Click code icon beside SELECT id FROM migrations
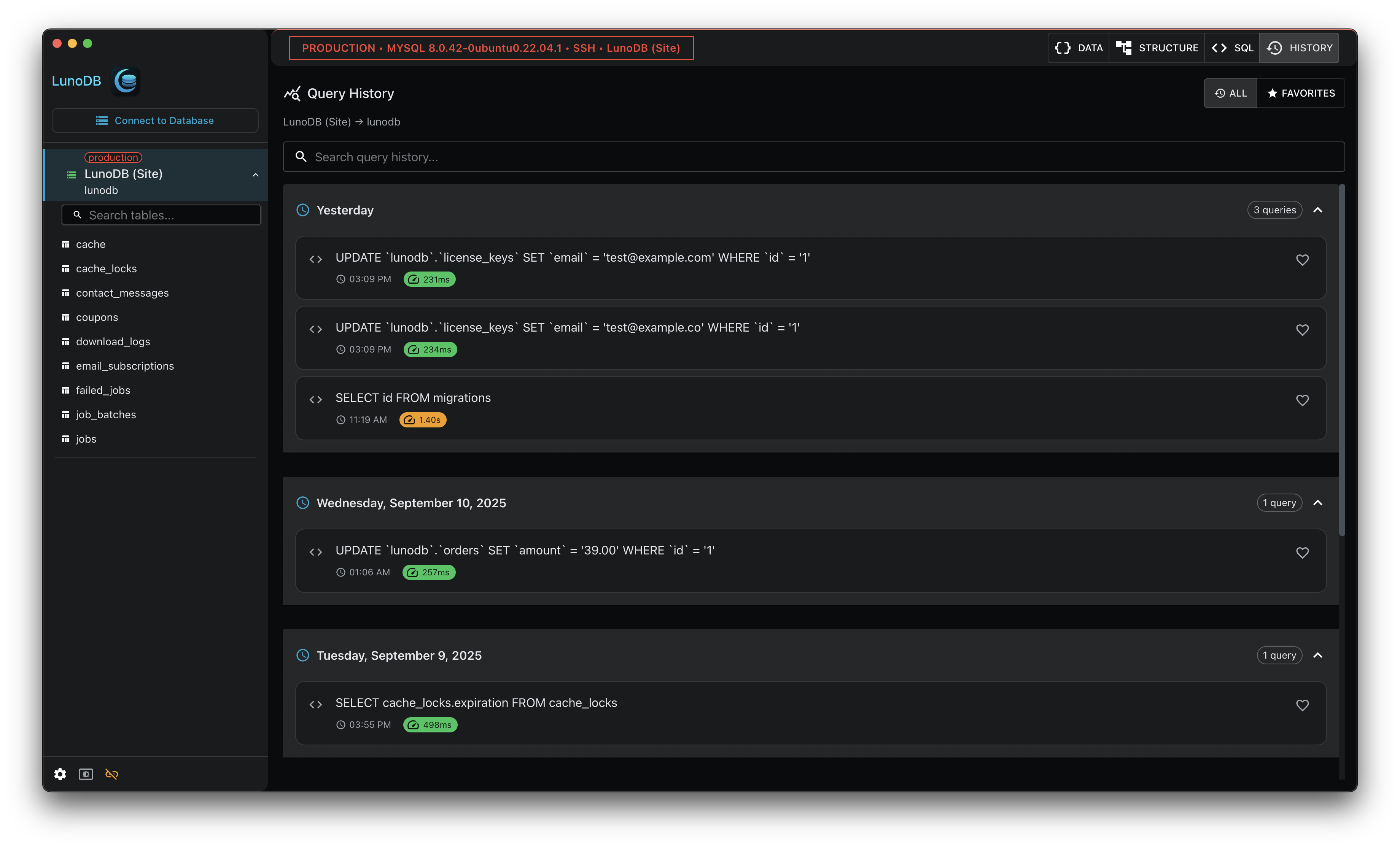 316,400
